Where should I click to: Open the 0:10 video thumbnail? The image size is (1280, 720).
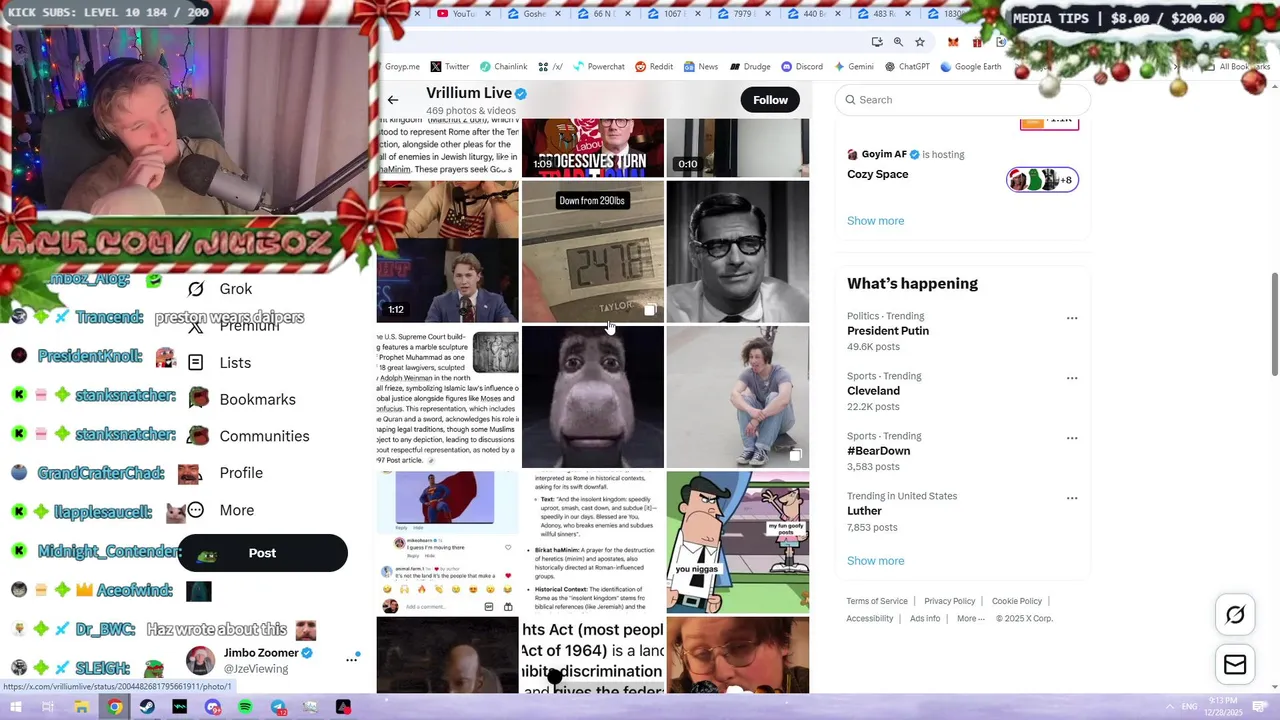tap(737, 147)
